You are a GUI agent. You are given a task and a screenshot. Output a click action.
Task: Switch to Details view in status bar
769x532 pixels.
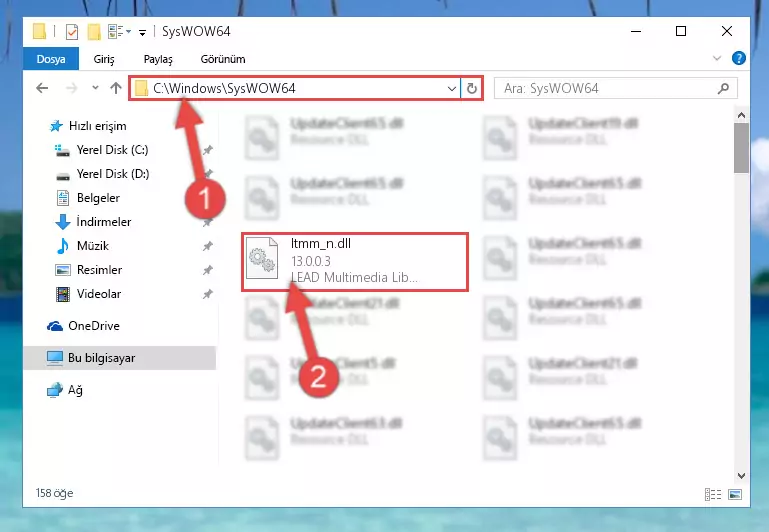(x=713, y=494)
